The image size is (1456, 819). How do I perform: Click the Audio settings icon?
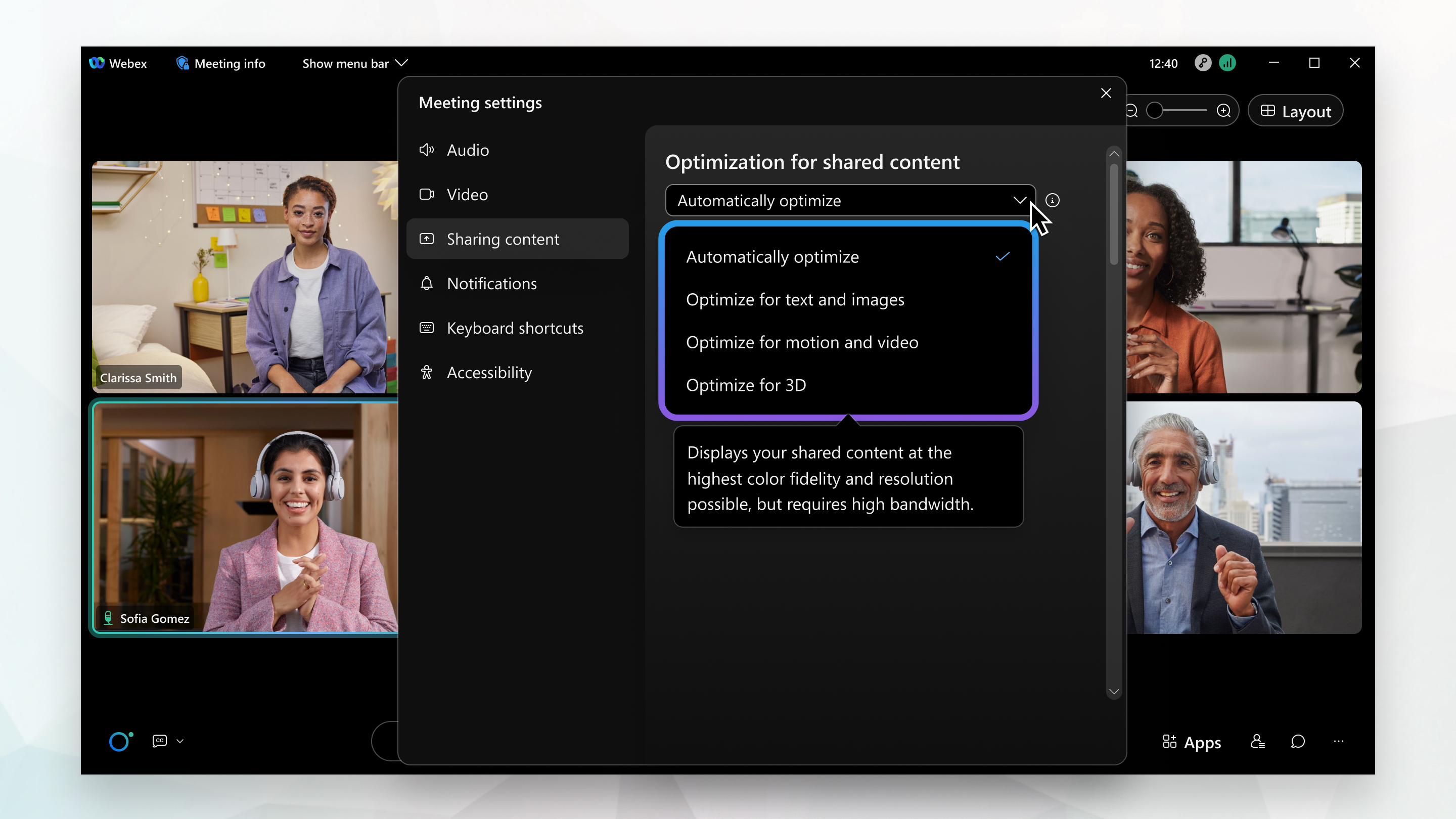pos(427,149)
